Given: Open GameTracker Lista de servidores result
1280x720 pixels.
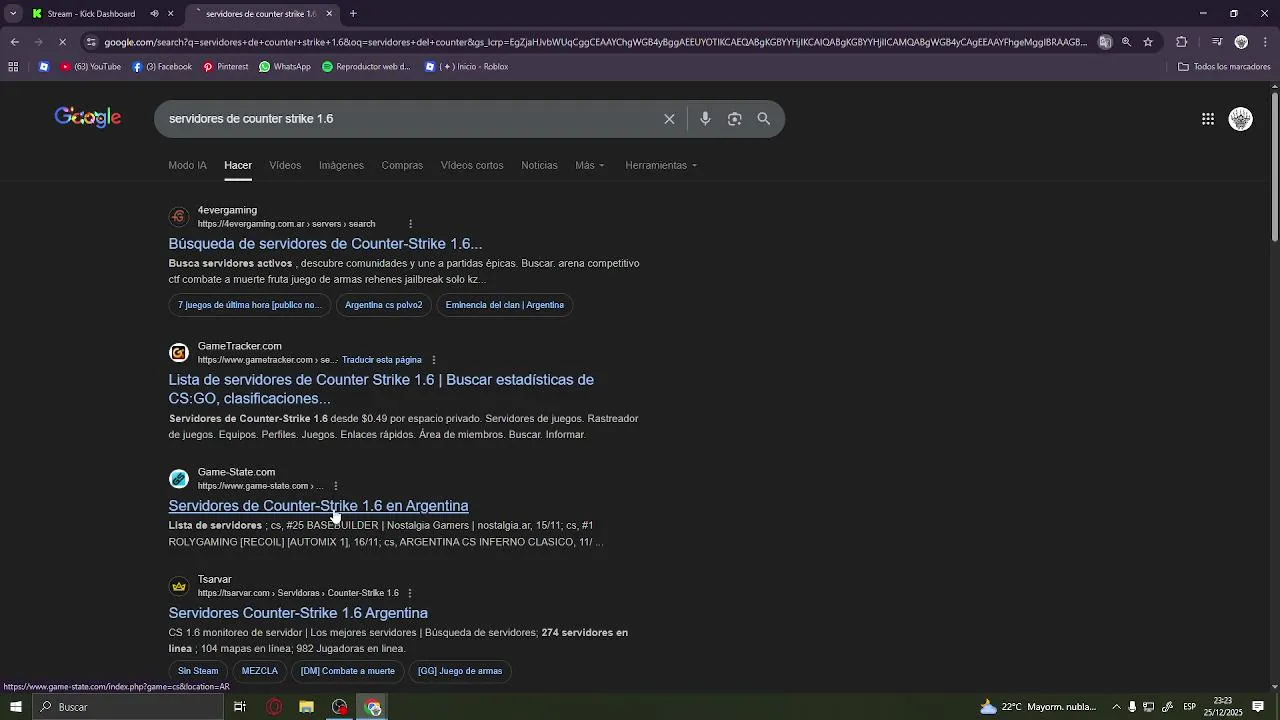Looking at the screenshot, I should pos(381,389).
